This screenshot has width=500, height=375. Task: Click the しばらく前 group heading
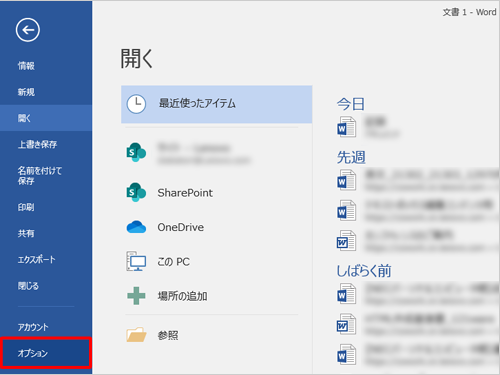364,271
